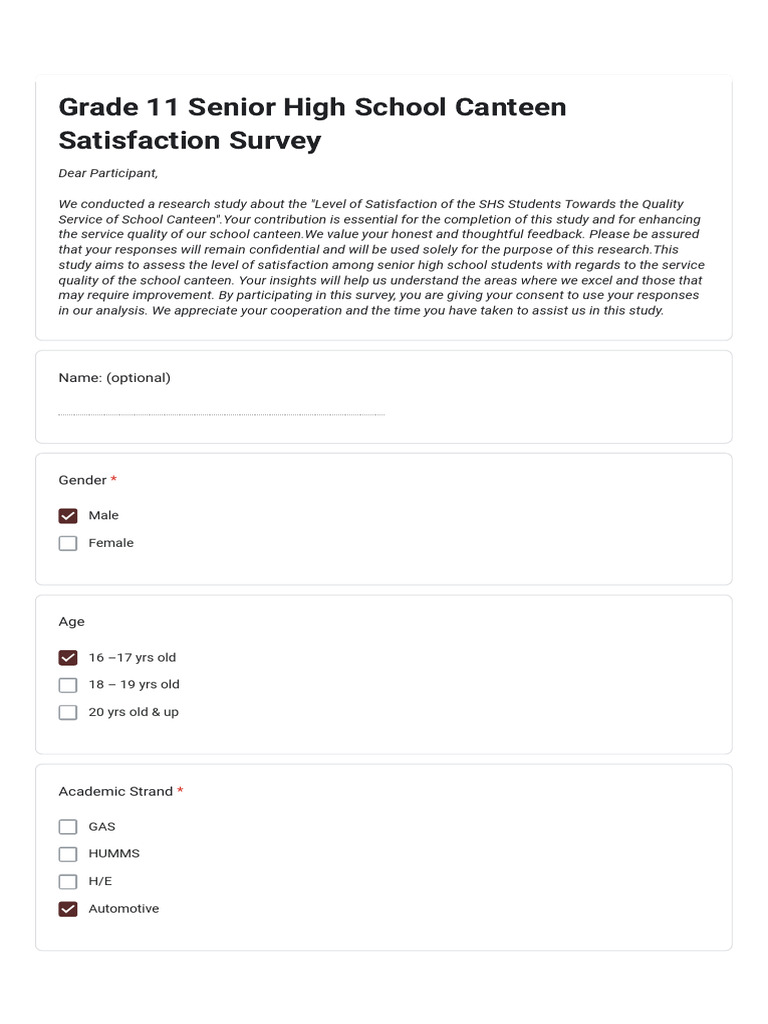Click the Gender question label
The height and width of the screenshot is (1024, 768).
point(83,480)
